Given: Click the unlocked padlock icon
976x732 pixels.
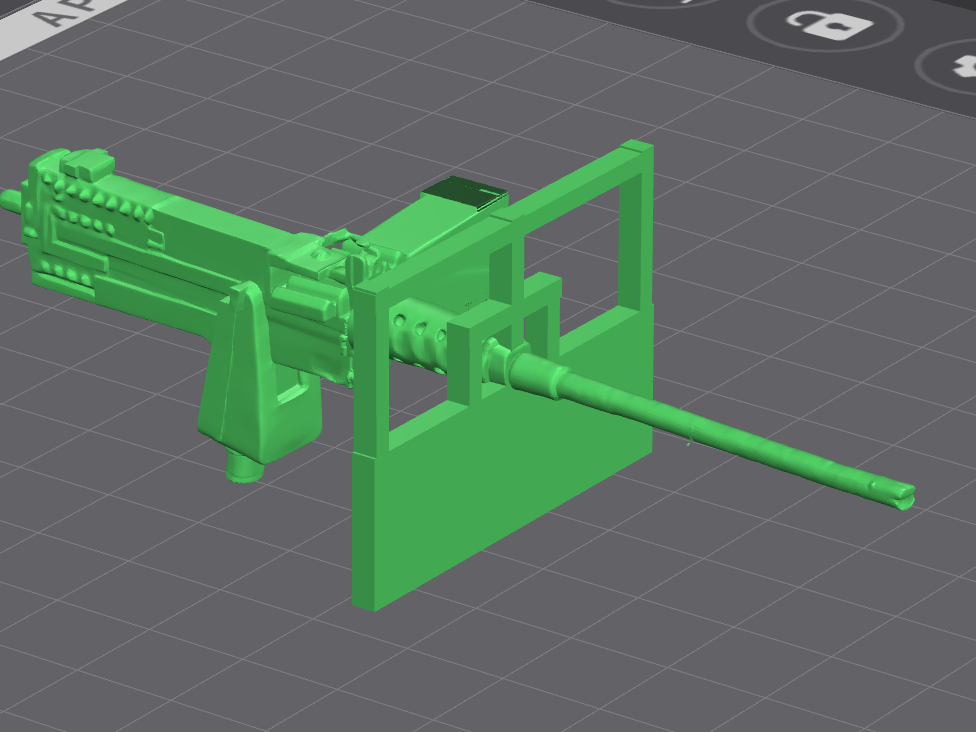Looking at the screenshot, I should (830, 24).
